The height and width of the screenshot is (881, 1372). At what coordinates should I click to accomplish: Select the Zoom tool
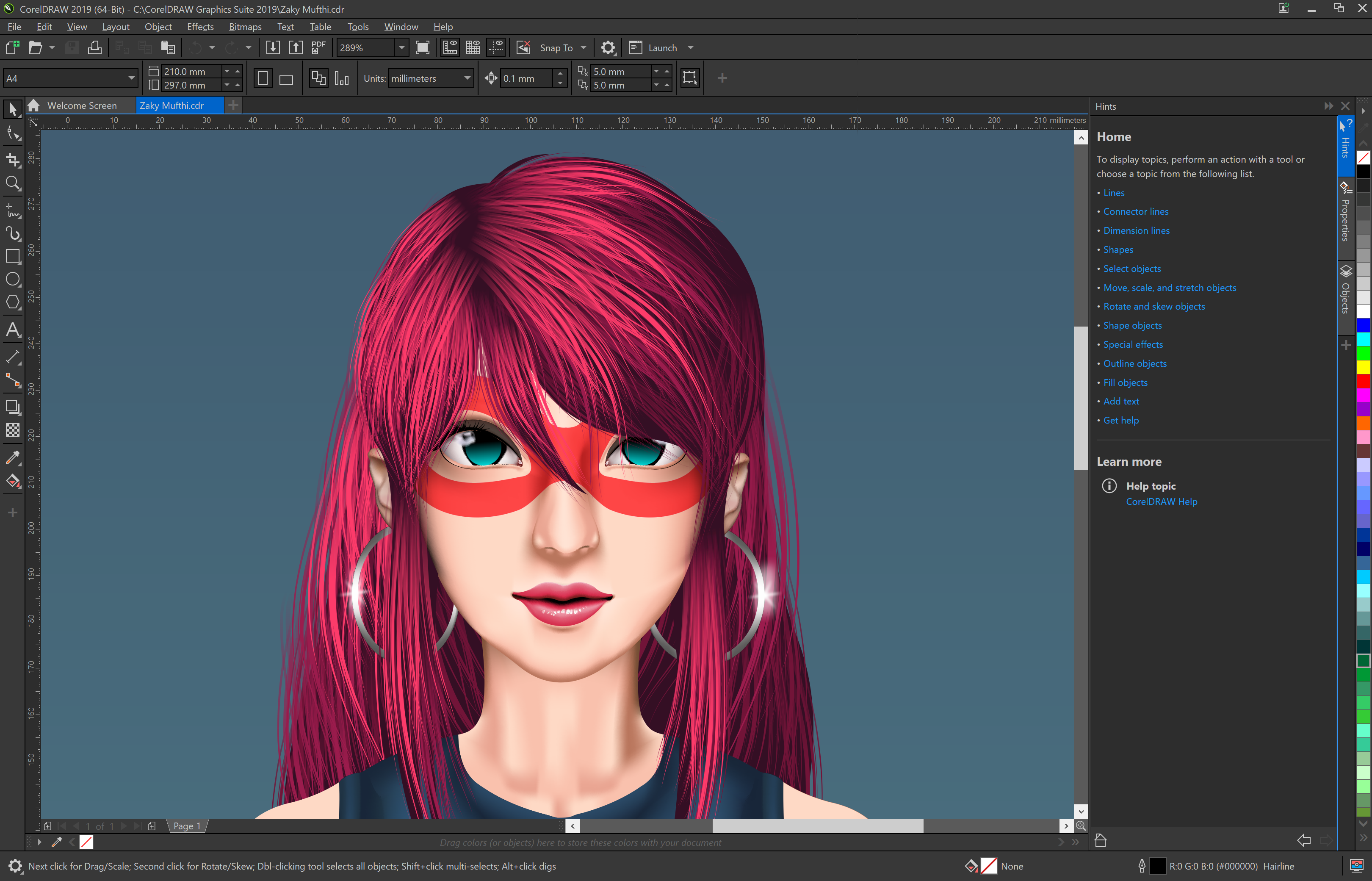pyautogui.click(x=13, y=183)
